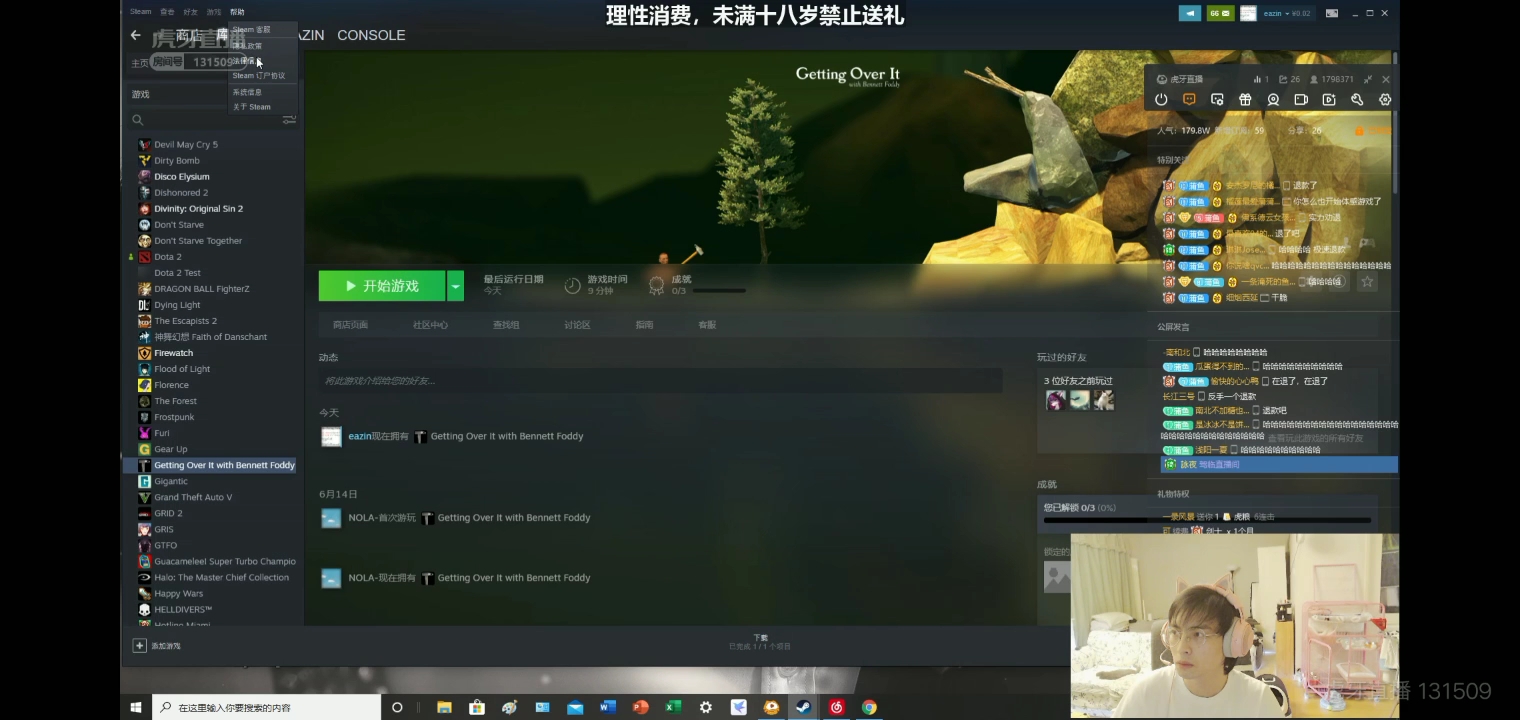The height and width of the screenshot is (720, 1520).
Task: Open Word from the taskbar
Action: (x=607, y=707)
